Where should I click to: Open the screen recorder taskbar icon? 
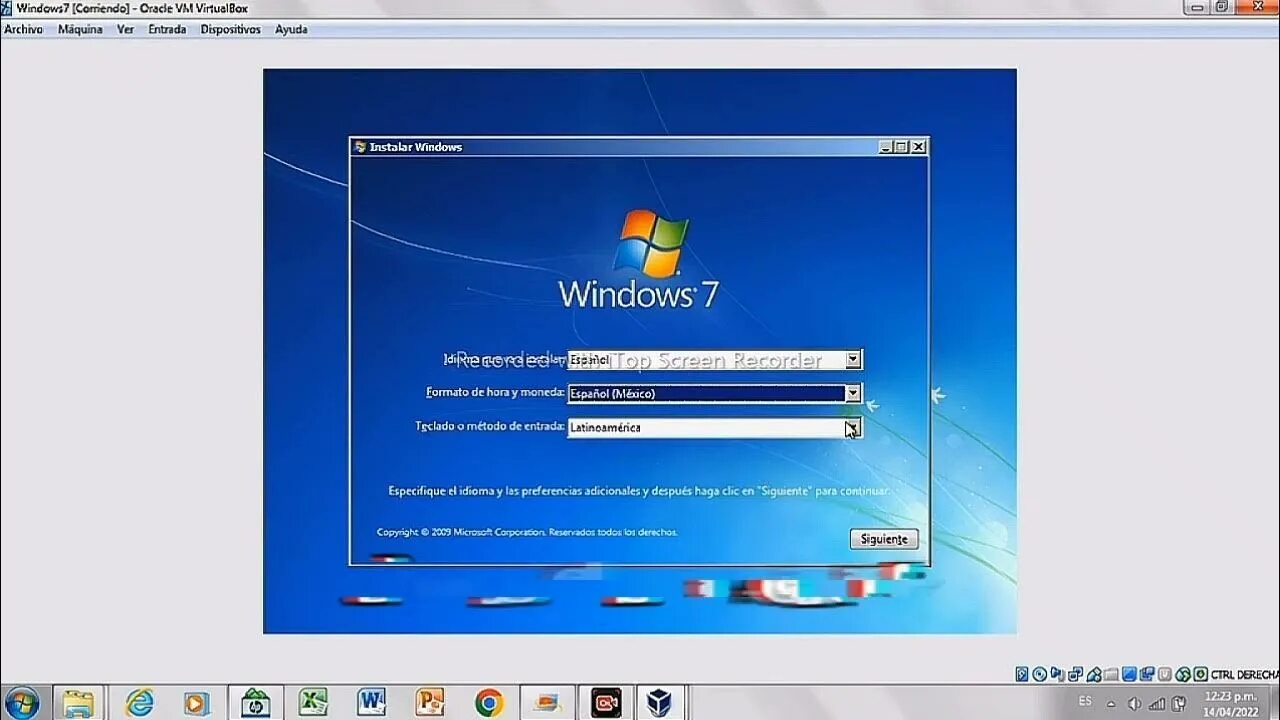(606, 703)
